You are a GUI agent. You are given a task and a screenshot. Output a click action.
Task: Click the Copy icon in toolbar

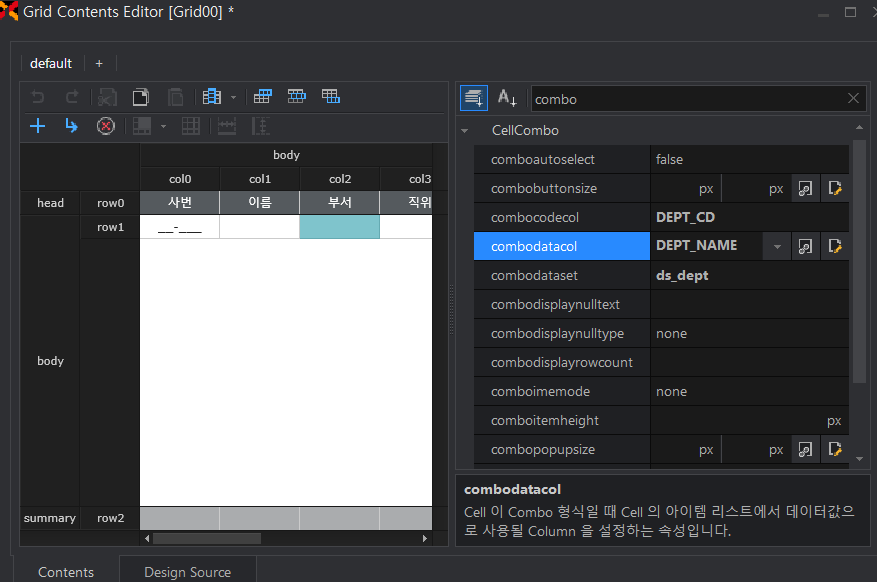(x=141, y=97)
